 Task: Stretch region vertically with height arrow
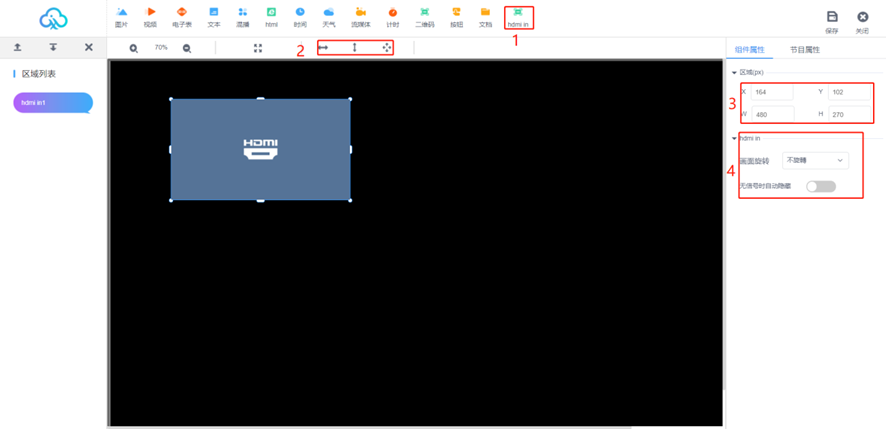tap(354, 47)
